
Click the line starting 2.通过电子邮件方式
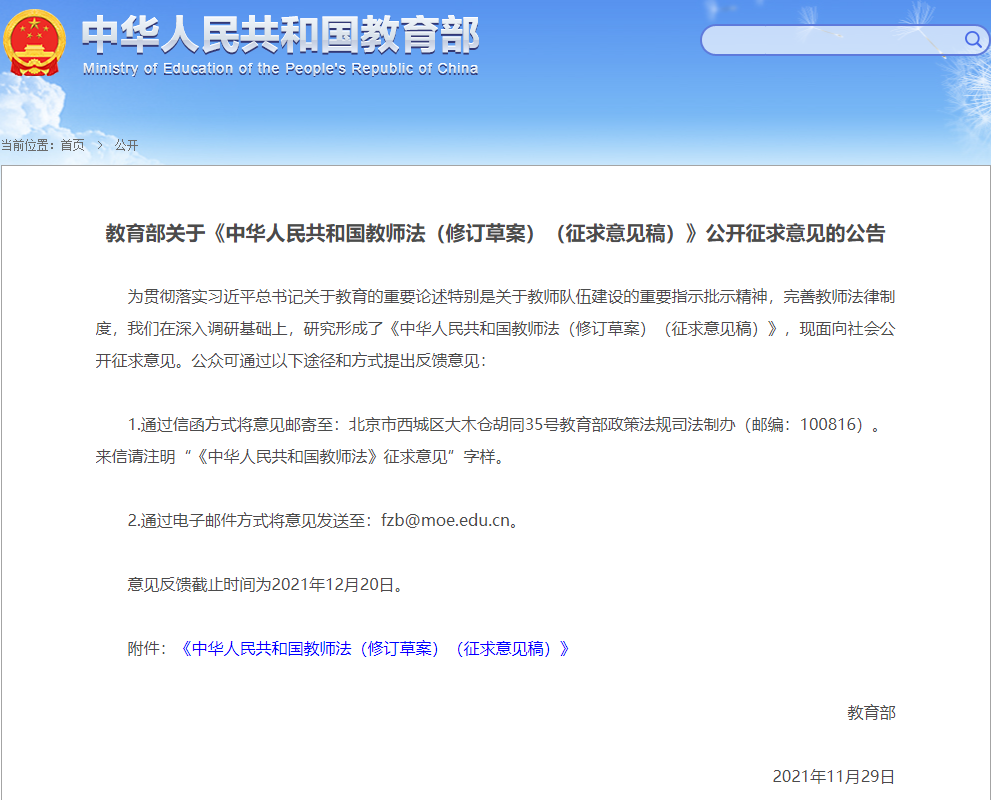(x=324, y=520)
